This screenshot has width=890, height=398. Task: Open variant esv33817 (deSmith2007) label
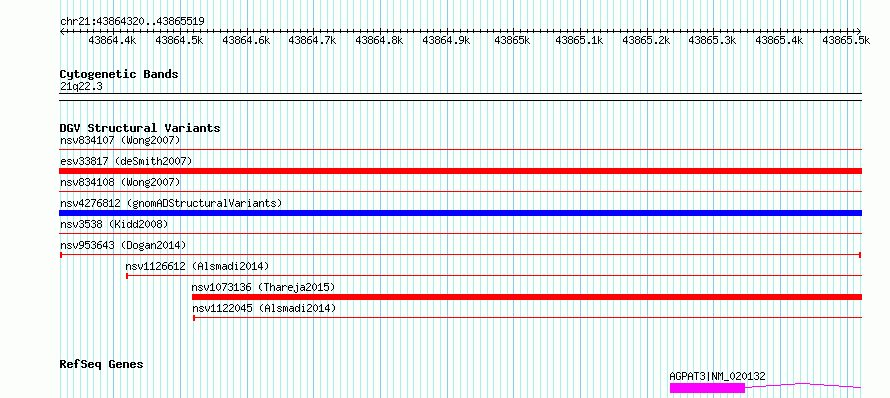[x=126, y=161]
